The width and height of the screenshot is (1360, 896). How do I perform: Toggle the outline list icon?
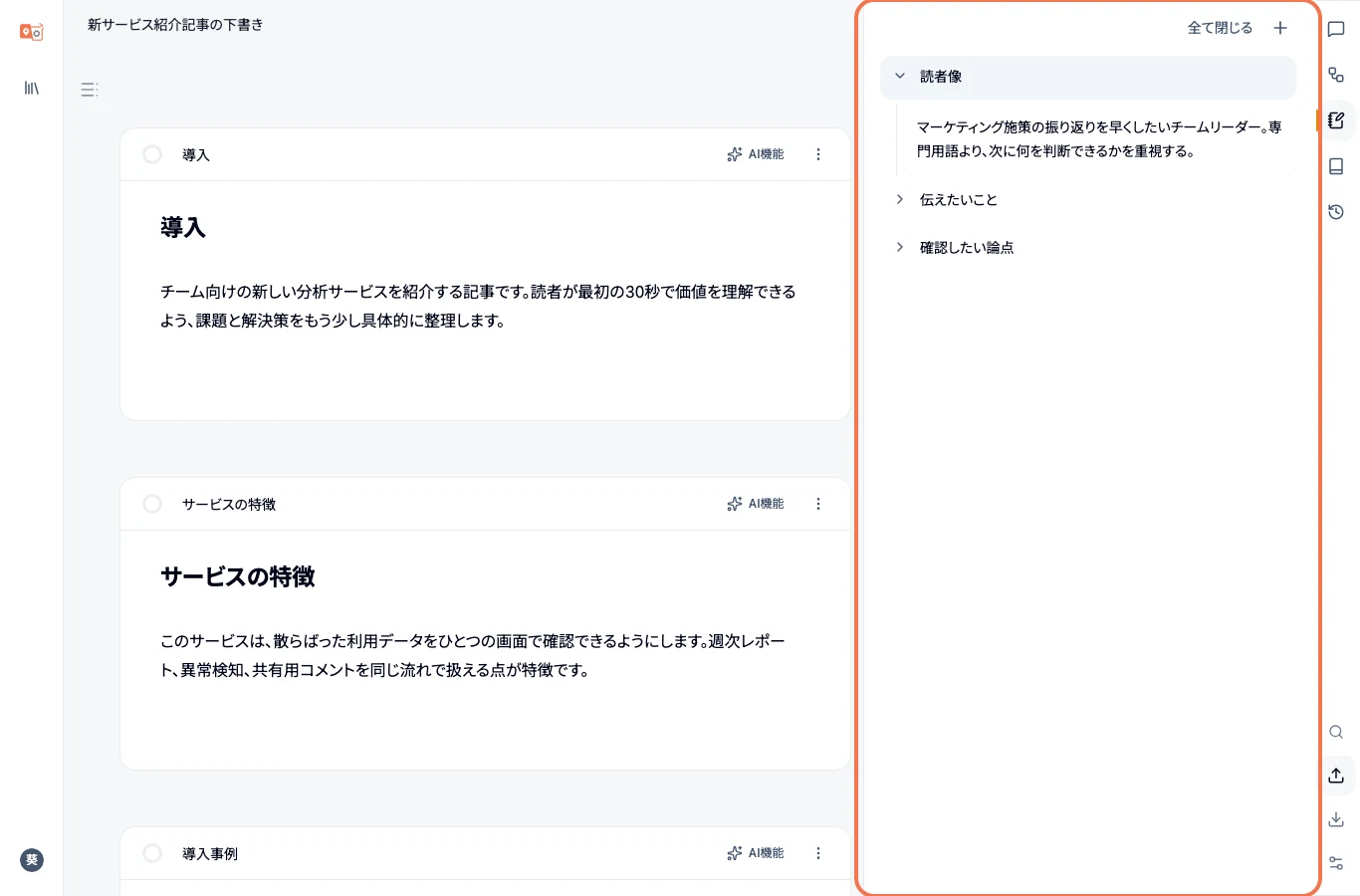click(89, 90)
